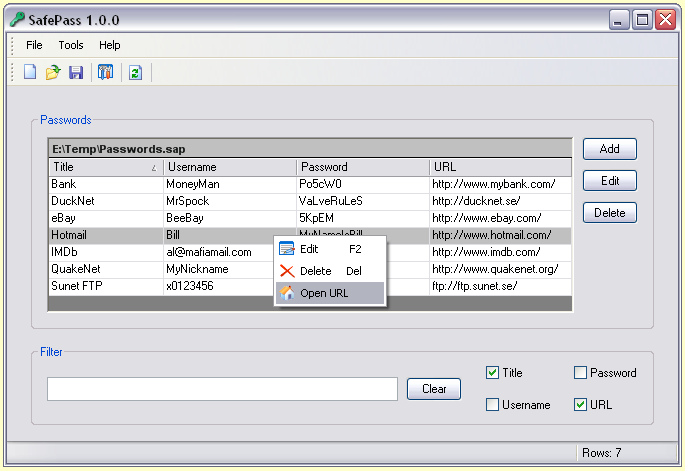Sort by the Password column header

(363, 167)
